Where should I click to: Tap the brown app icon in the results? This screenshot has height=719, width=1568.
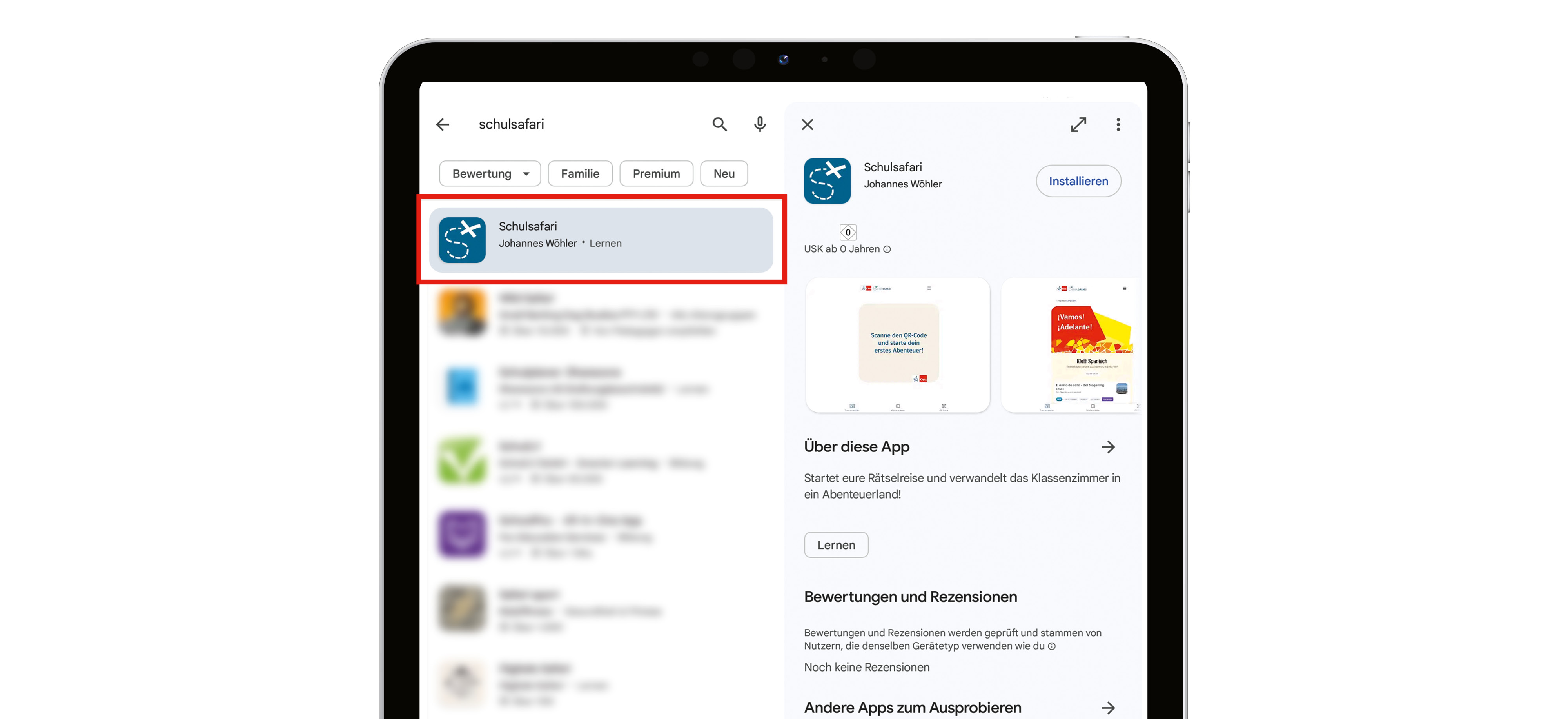coord(462,609)
